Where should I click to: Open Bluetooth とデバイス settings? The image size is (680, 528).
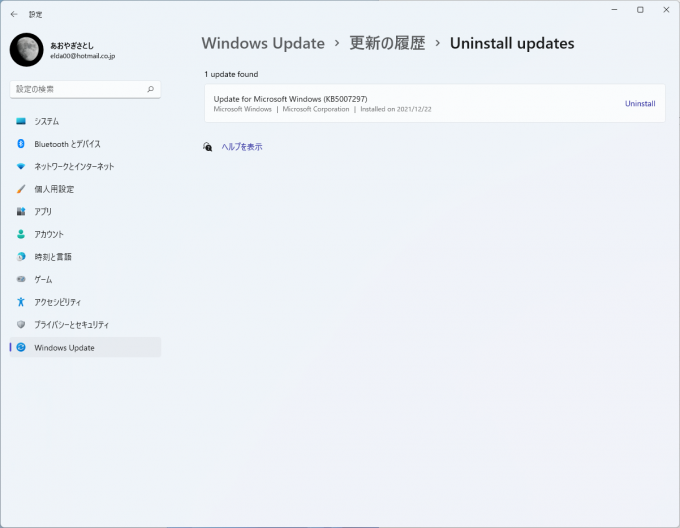pyautogui.click(x=85, y=144)
